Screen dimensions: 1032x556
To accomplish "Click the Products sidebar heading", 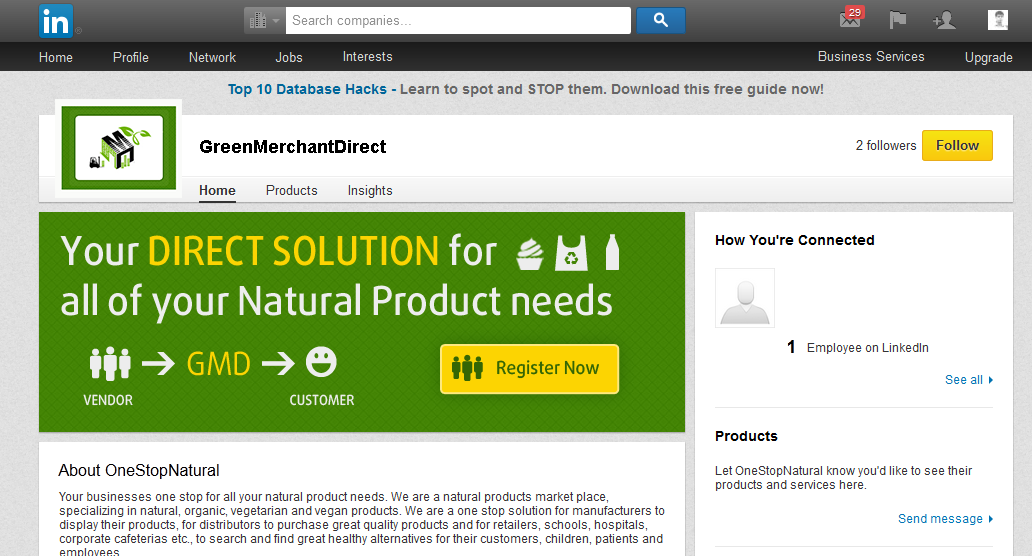I will [x=746, y=436].
